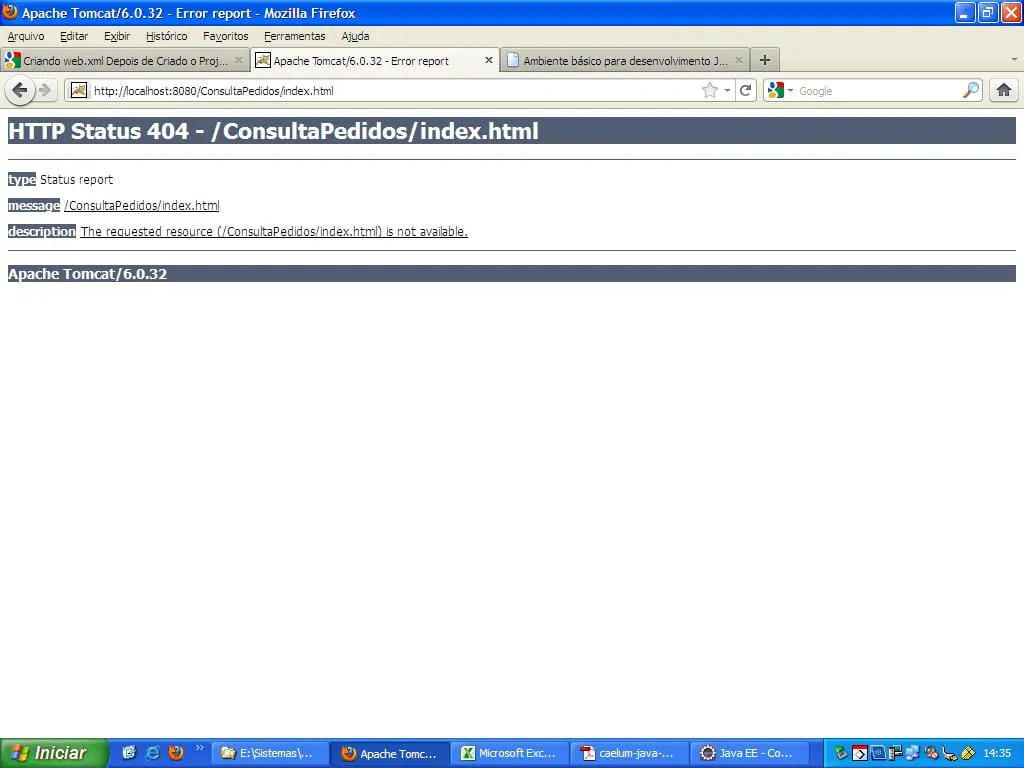Click the 'requested resource is not available' description
This screenshot has height=768, width=1024.
point(274,231)
